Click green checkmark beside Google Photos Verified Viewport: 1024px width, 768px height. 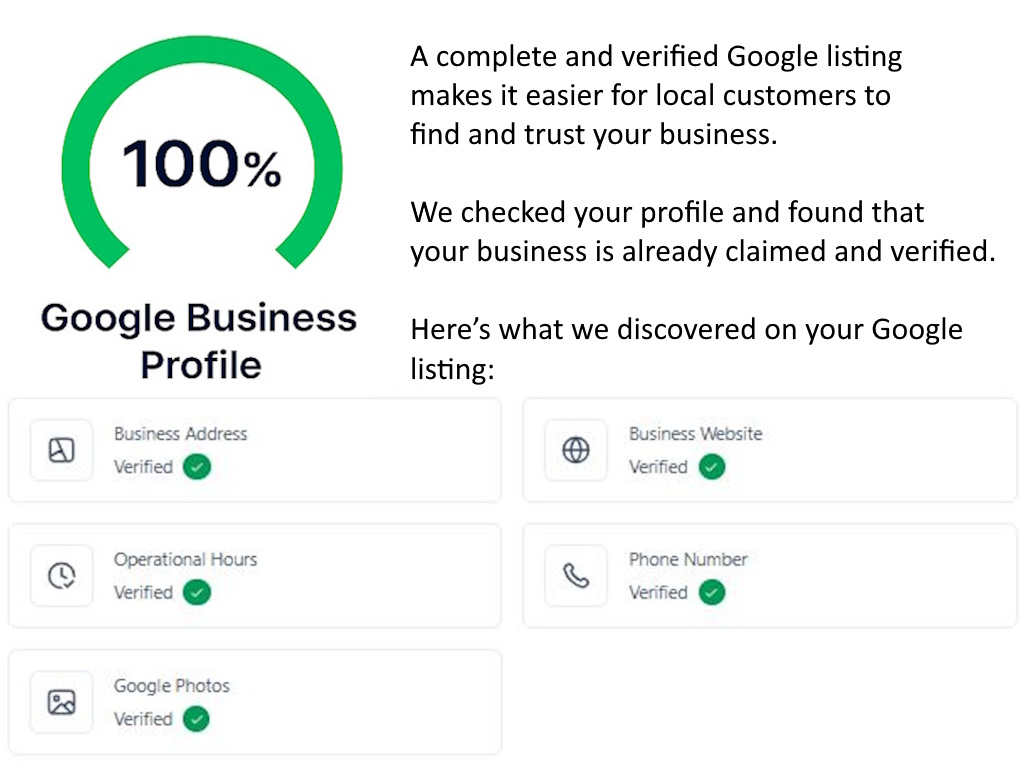coord(197,719)
